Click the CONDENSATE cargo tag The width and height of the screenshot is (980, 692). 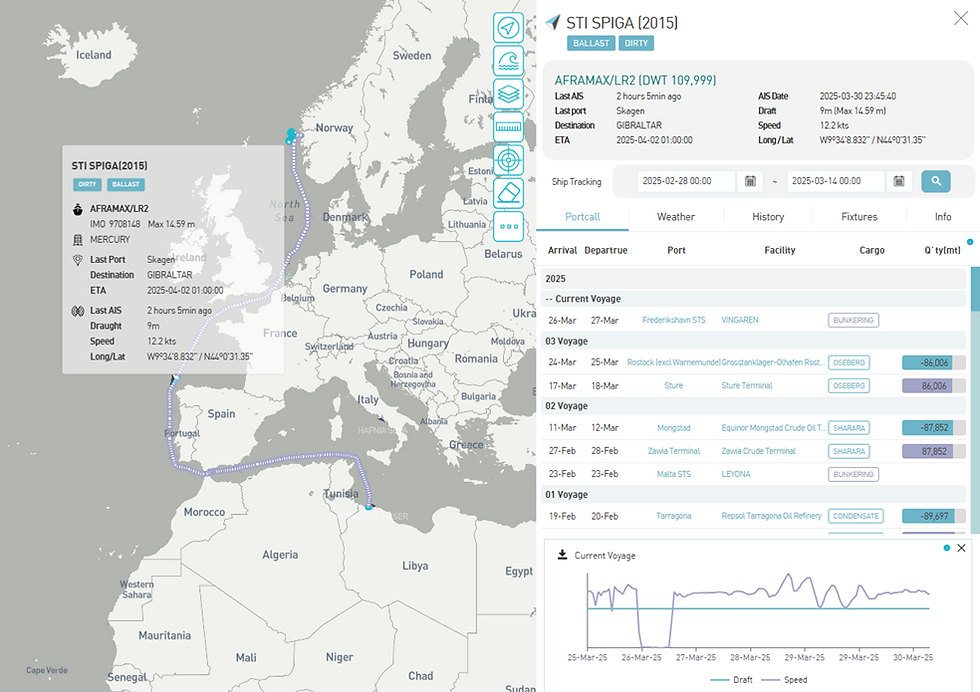(x=856, y=516)
